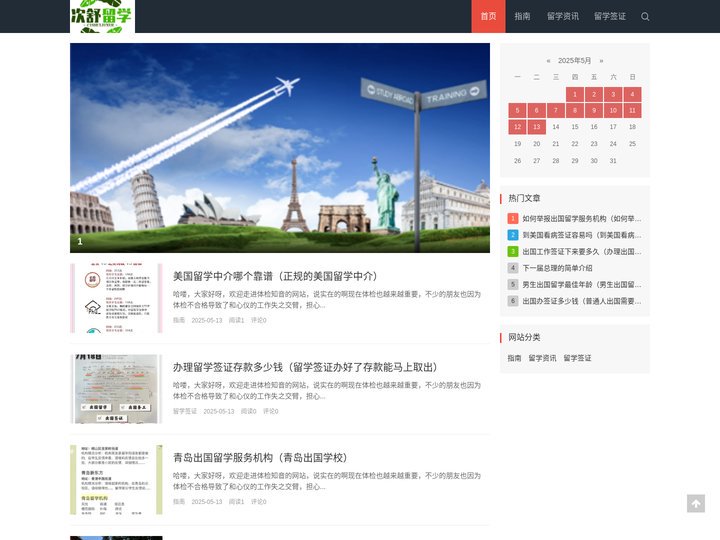The width and height of the screenshot is (720, 540).
Task: Select calendar date 1
Action: 574,94
